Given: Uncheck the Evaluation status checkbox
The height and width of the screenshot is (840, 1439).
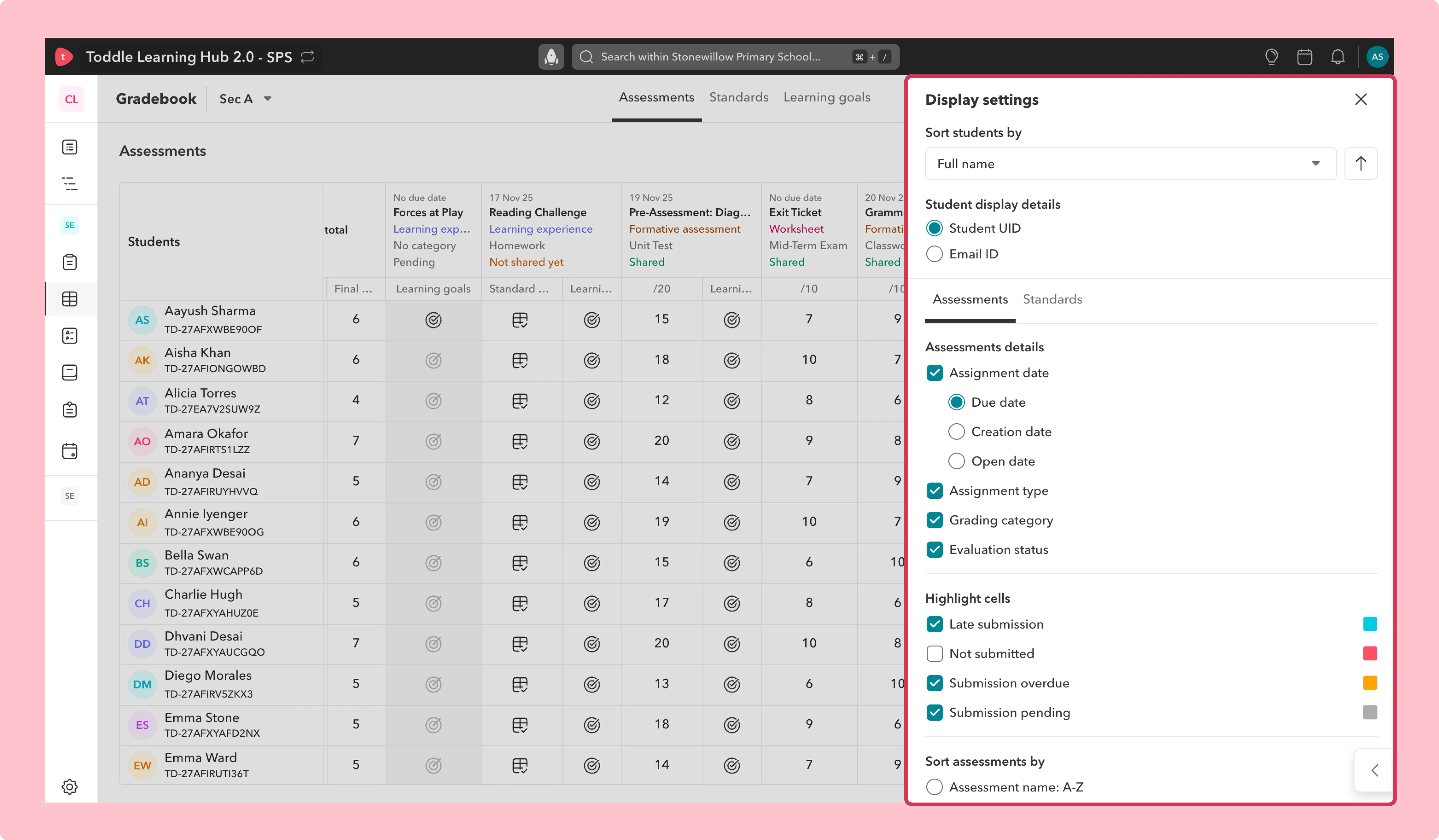Looking at the screenshot, I should click(x=934, y=549).
